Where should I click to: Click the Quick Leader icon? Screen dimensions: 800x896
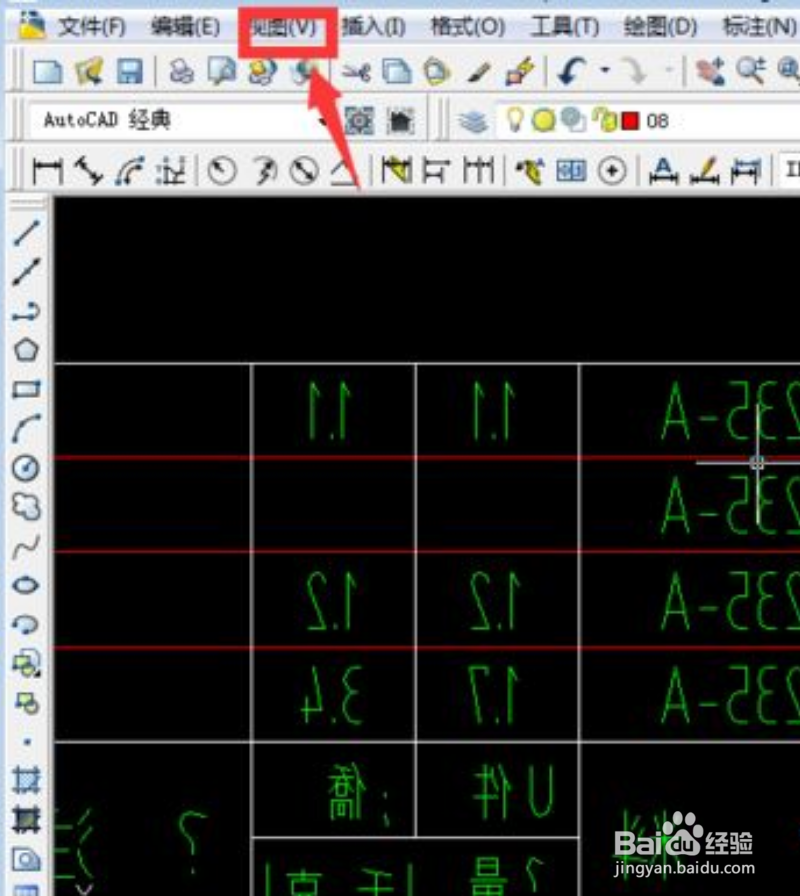coord(530,171)
